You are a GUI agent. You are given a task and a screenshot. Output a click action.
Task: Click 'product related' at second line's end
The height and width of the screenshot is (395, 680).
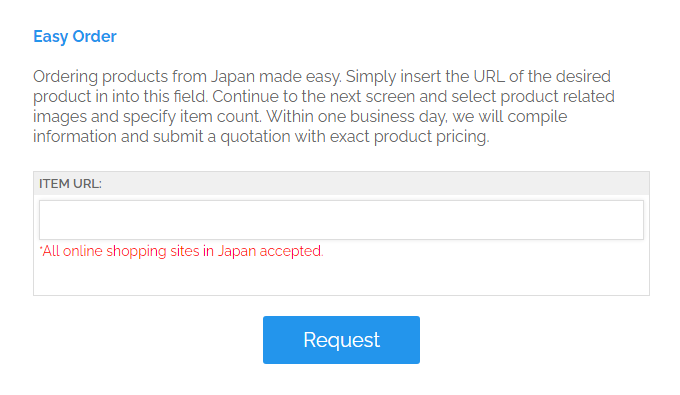pos(557,96)
